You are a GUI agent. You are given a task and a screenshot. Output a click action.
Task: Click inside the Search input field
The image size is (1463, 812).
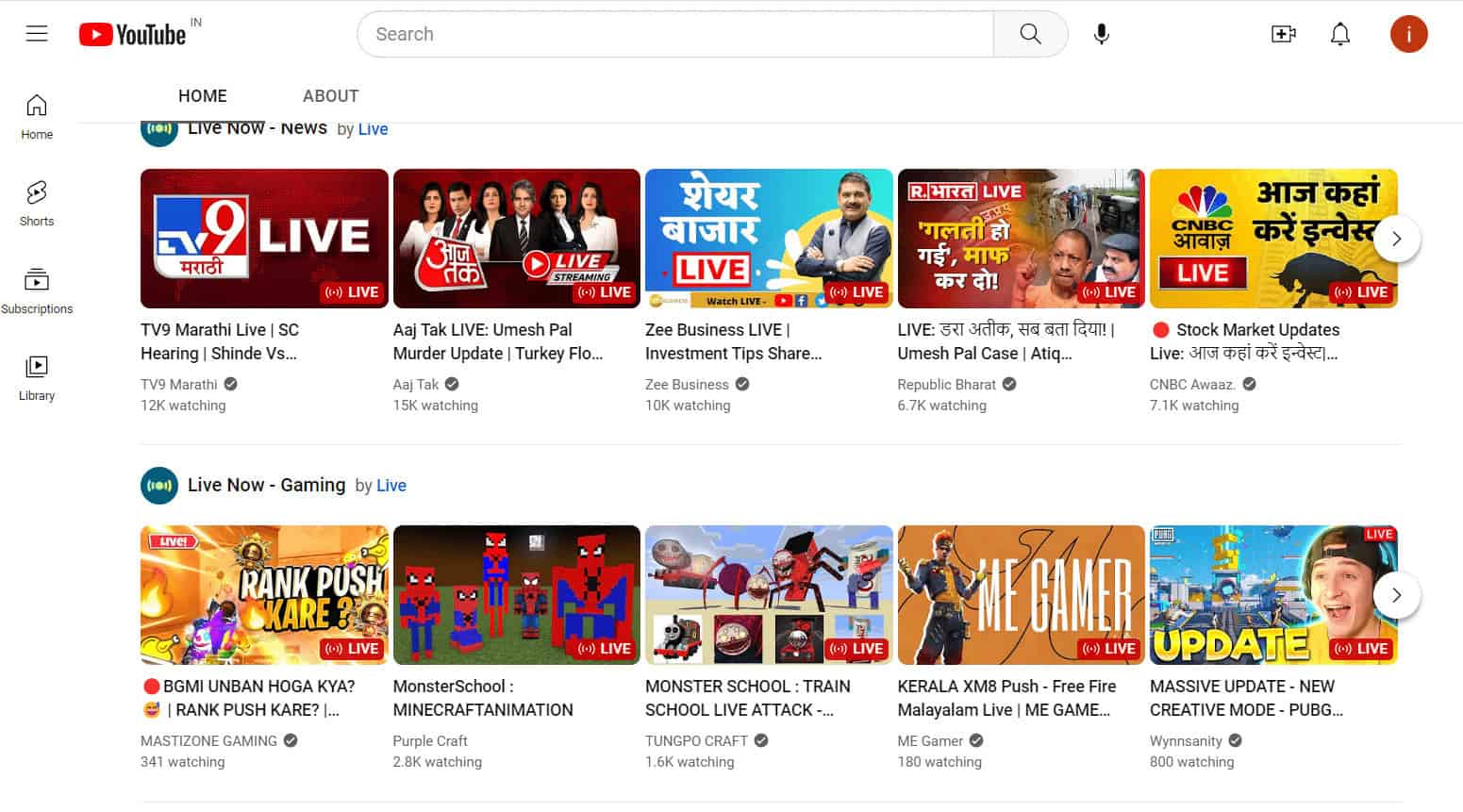660,33
